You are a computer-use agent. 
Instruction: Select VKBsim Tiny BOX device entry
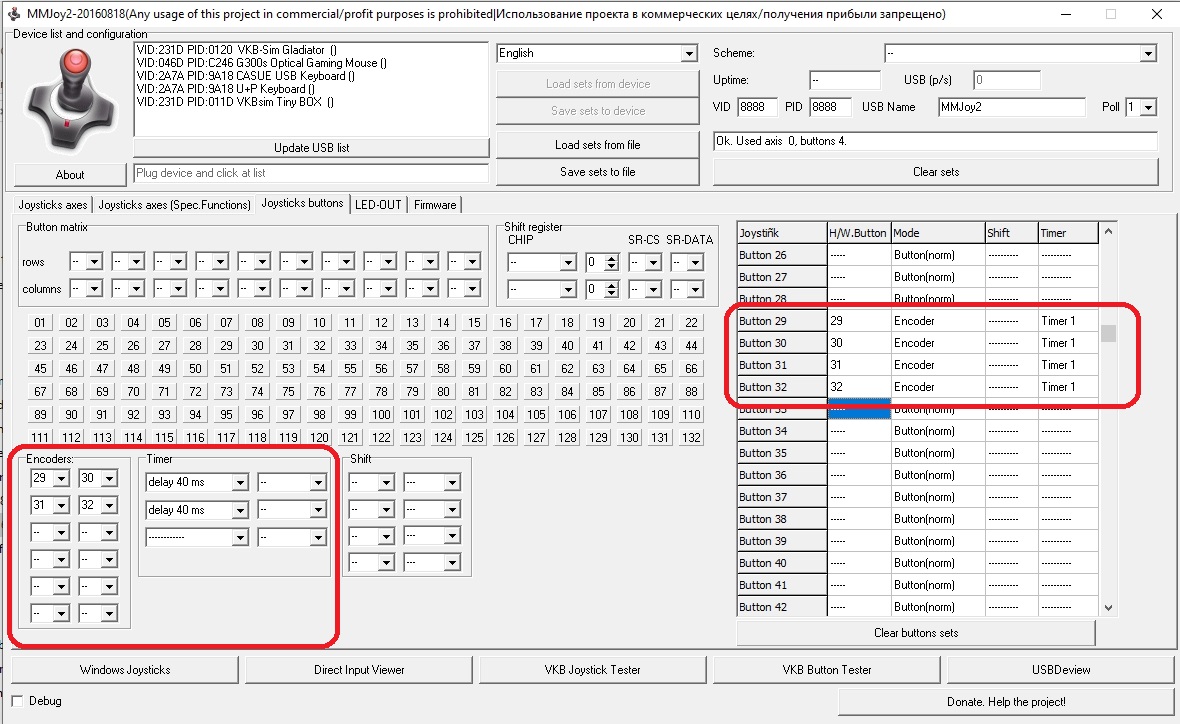coord(235,102)
